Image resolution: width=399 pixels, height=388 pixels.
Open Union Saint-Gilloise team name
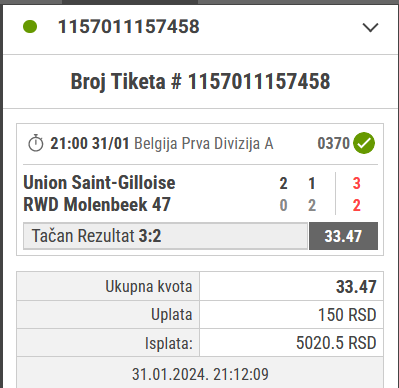99,183
